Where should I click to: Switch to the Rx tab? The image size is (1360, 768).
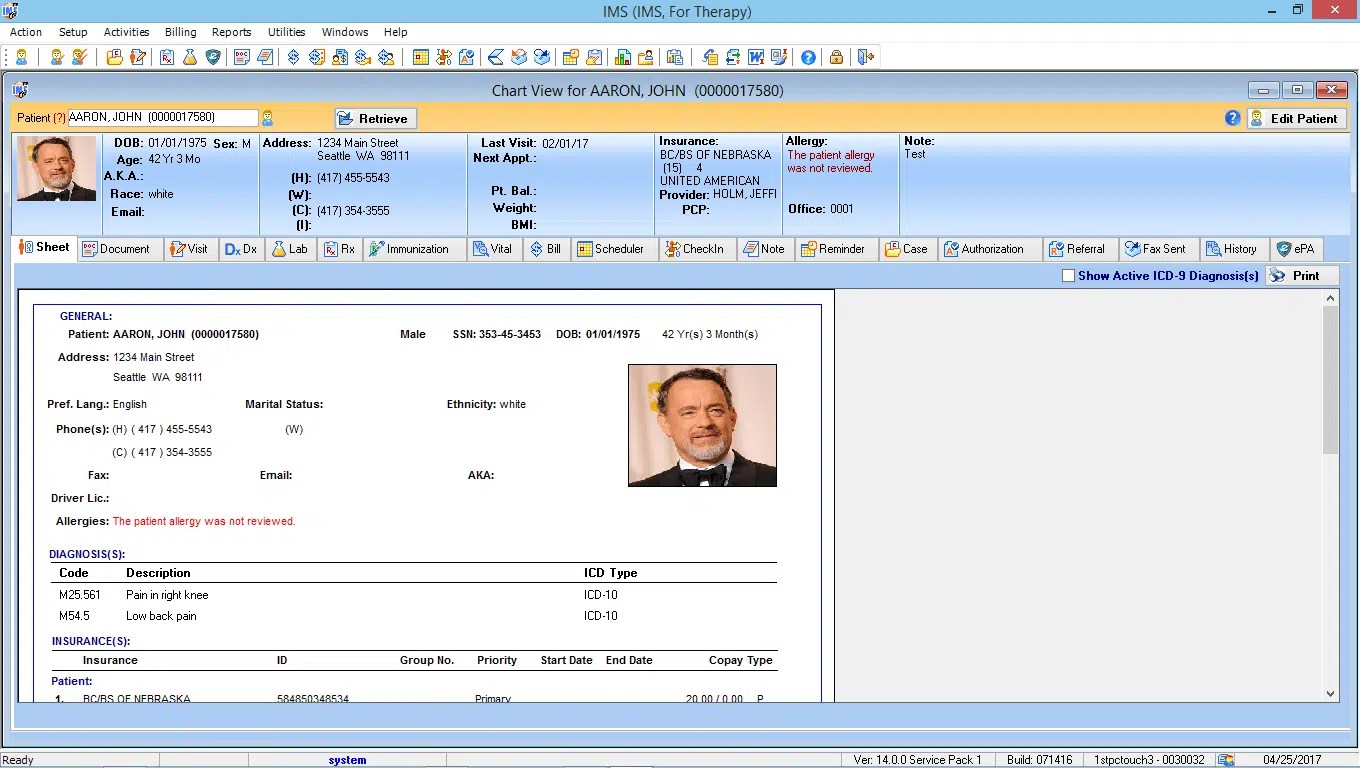point(340,249)
